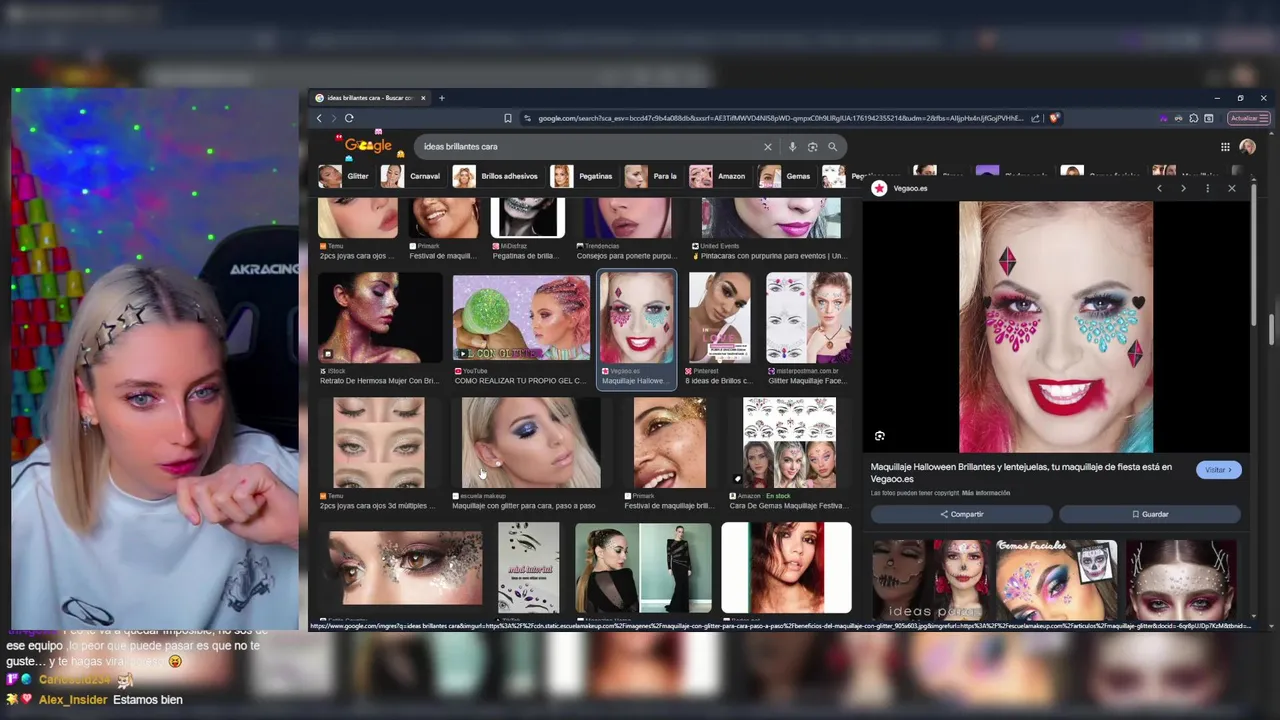Click the Google Halloween doodle logo

click(367, 145)
